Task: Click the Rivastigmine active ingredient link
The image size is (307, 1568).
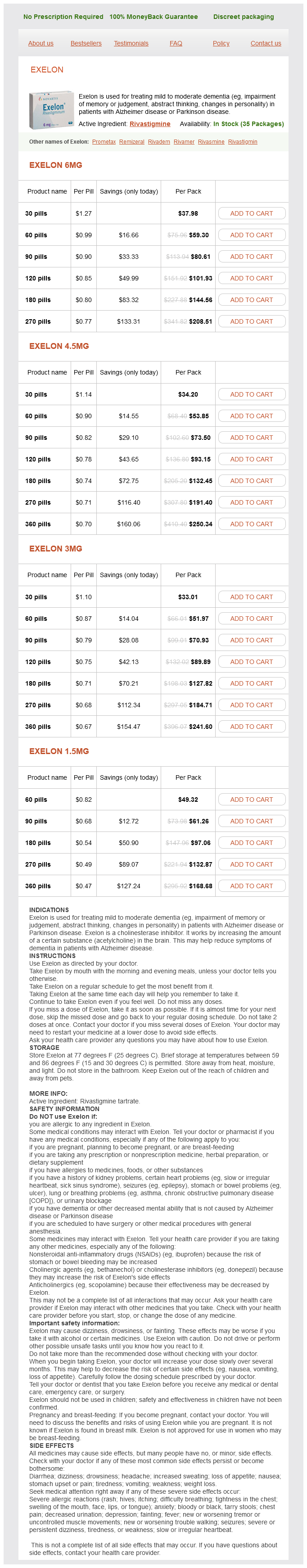Action: (150, 124)
